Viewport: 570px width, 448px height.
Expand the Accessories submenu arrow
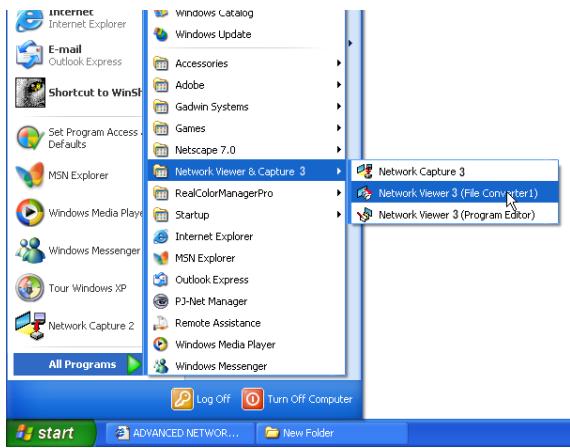tap(339, 63)
